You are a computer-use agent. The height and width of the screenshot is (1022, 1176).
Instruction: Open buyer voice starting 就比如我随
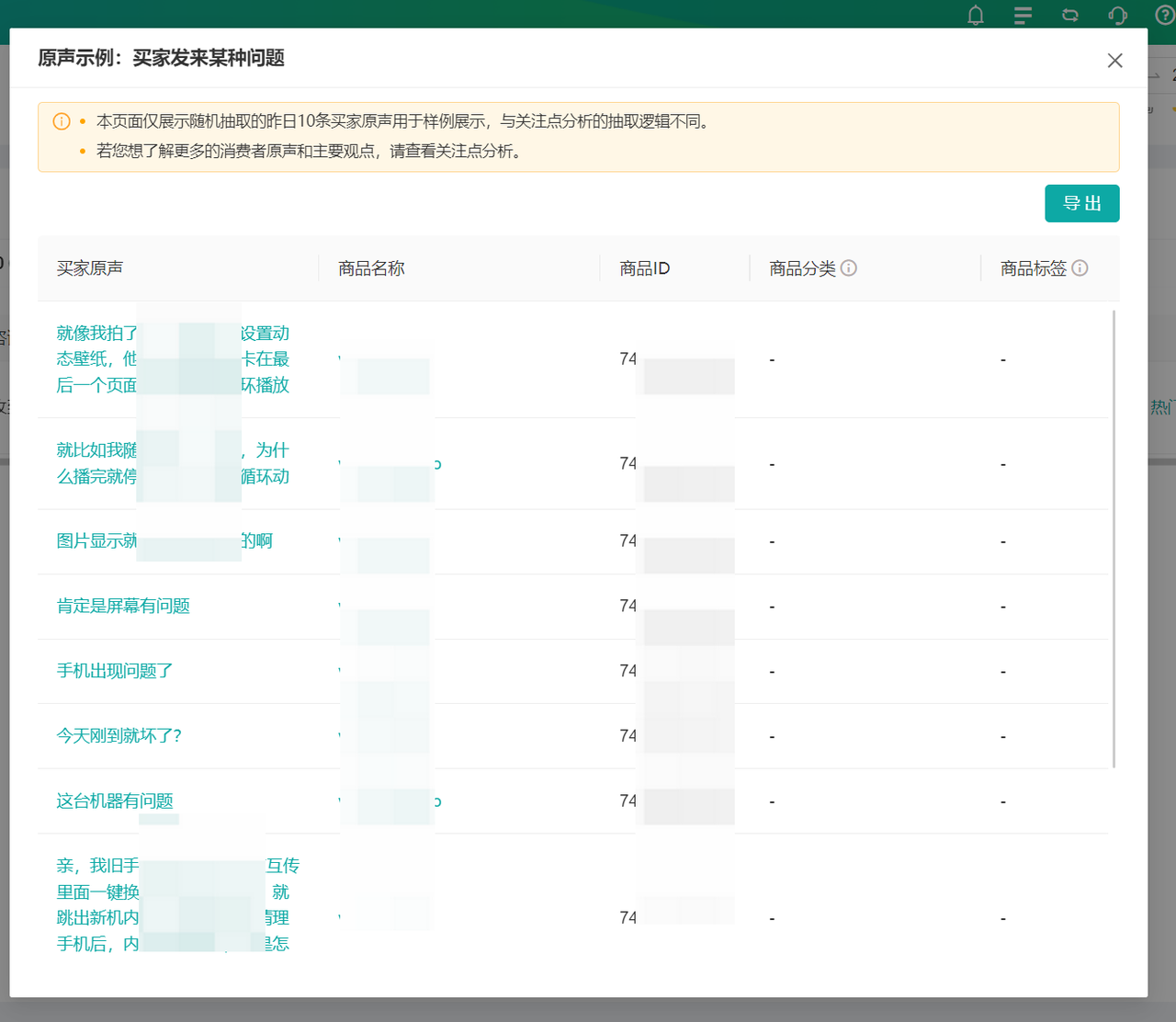[173, 463]
